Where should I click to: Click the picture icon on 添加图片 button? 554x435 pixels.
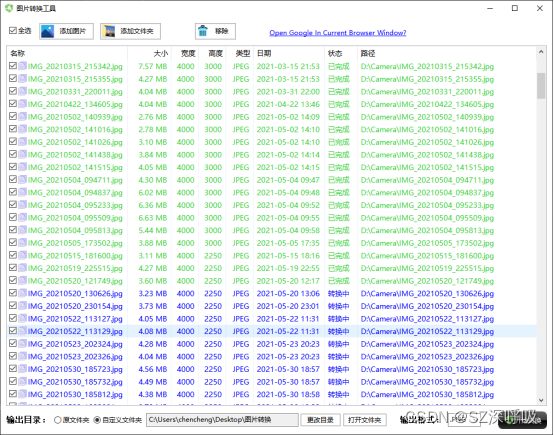pyautogui.click(x=48, y=31)
